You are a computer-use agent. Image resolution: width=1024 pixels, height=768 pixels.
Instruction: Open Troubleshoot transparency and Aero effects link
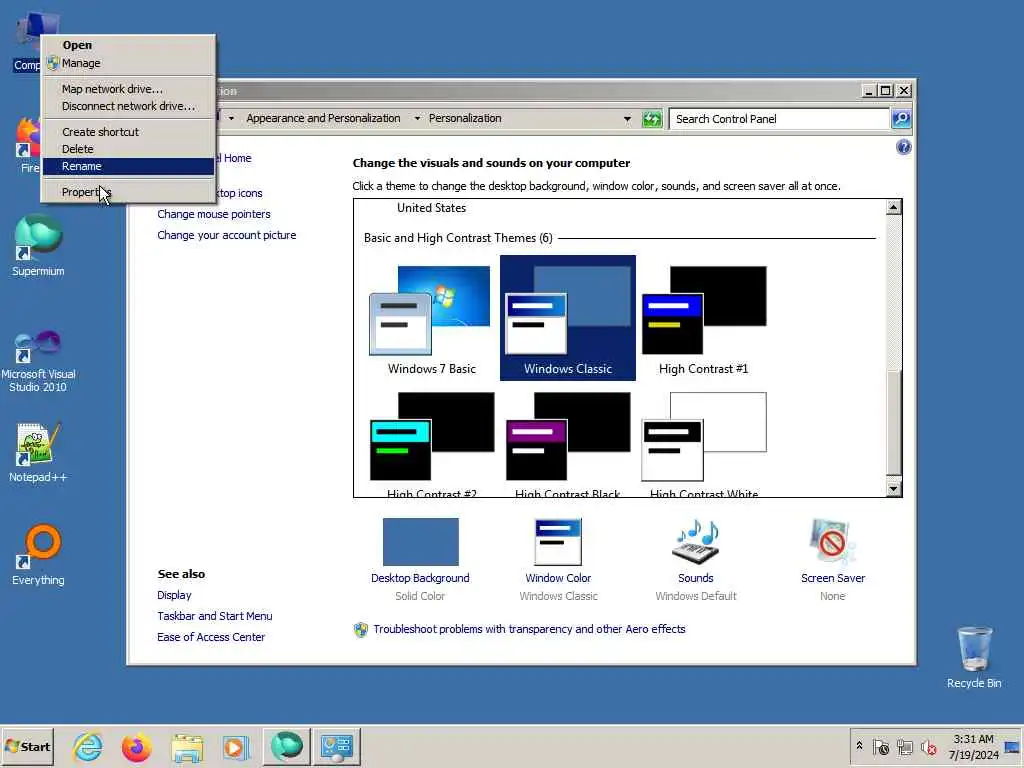pos(529,629)
